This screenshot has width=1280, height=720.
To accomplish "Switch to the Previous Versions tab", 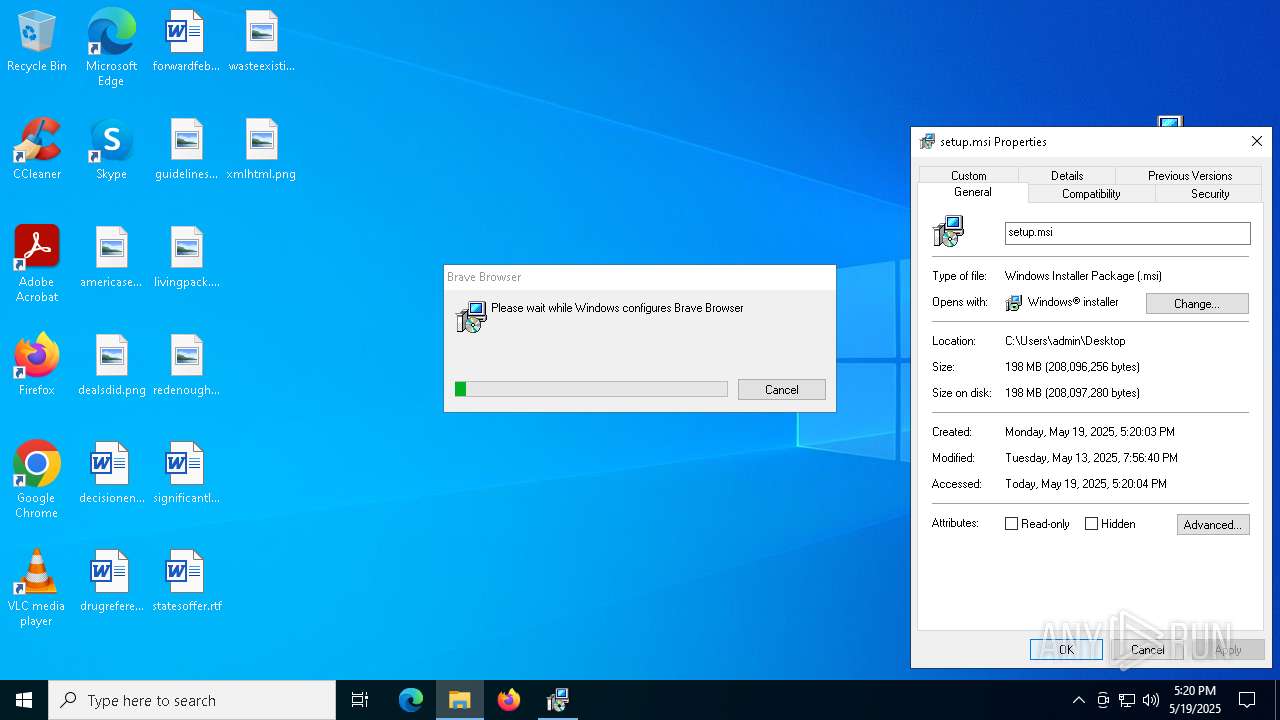I will tap(1189, 175).
